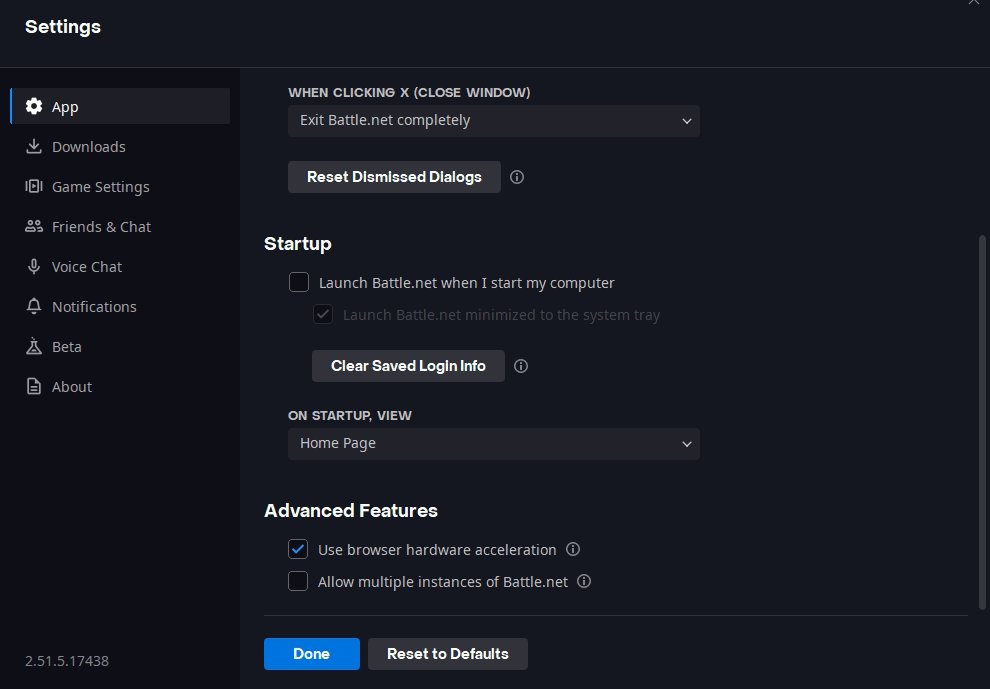Click the Game Settings icon in sidebar
This screenshot has height=689, width=990.
pyautogui.click(x=34, y=186)
